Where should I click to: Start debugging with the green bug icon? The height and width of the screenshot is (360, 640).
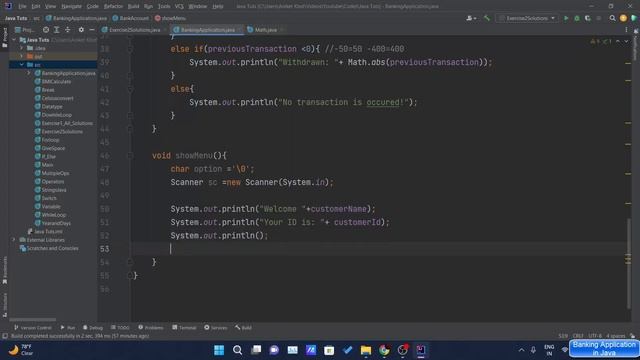click(577, 18)
